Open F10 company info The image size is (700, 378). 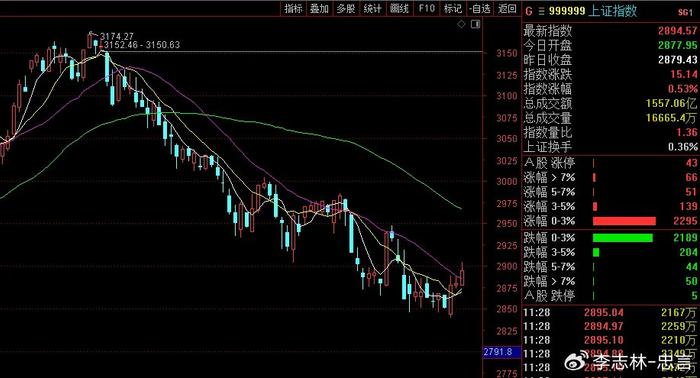point(426,8)
